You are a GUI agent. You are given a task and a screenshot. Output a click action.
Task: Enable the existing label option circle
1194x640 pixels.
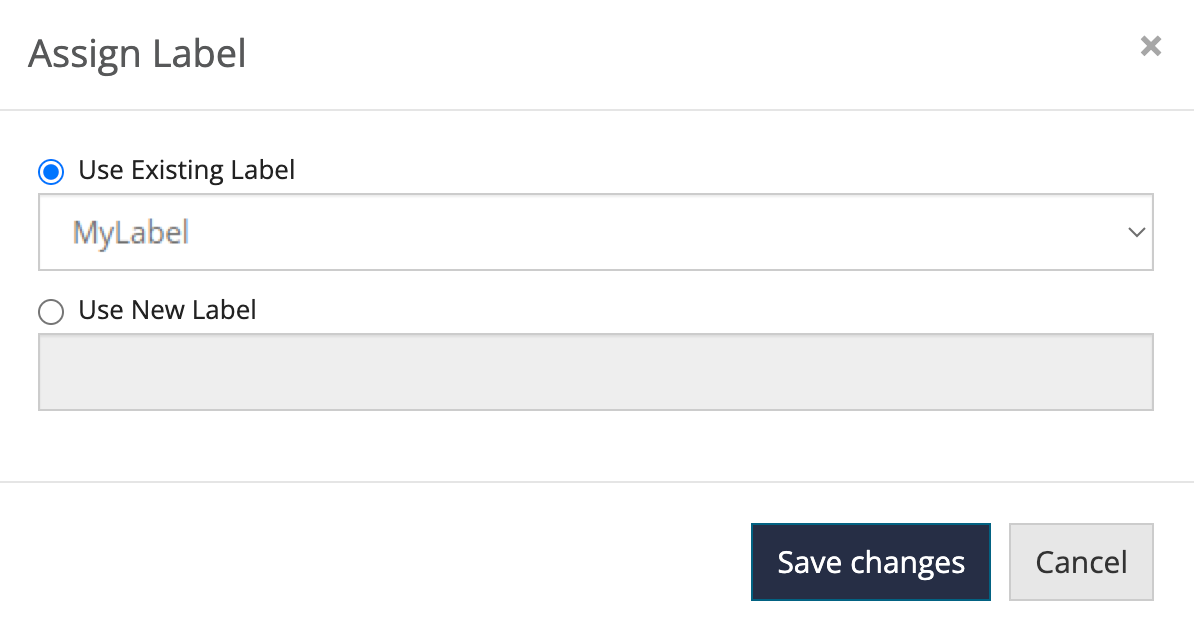(x=50, y=172)
